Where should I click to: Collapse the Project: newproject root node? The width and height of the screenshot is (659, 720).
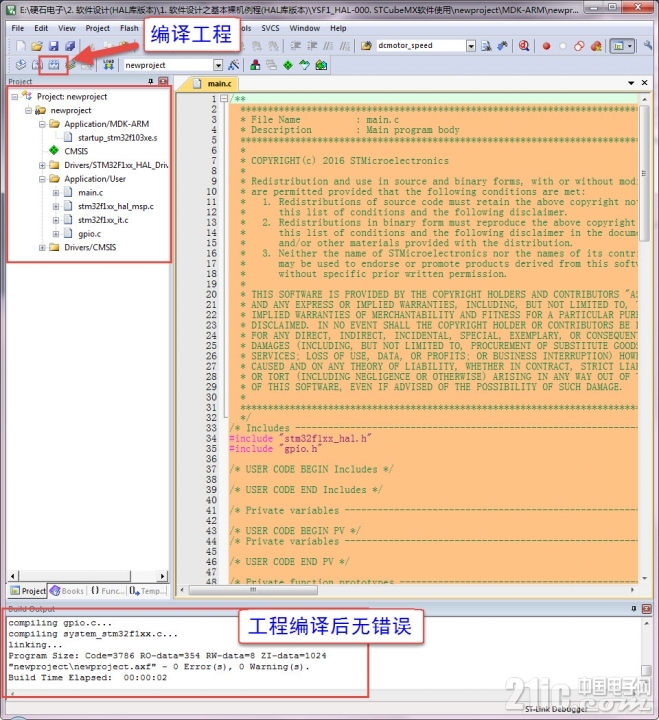15,97
